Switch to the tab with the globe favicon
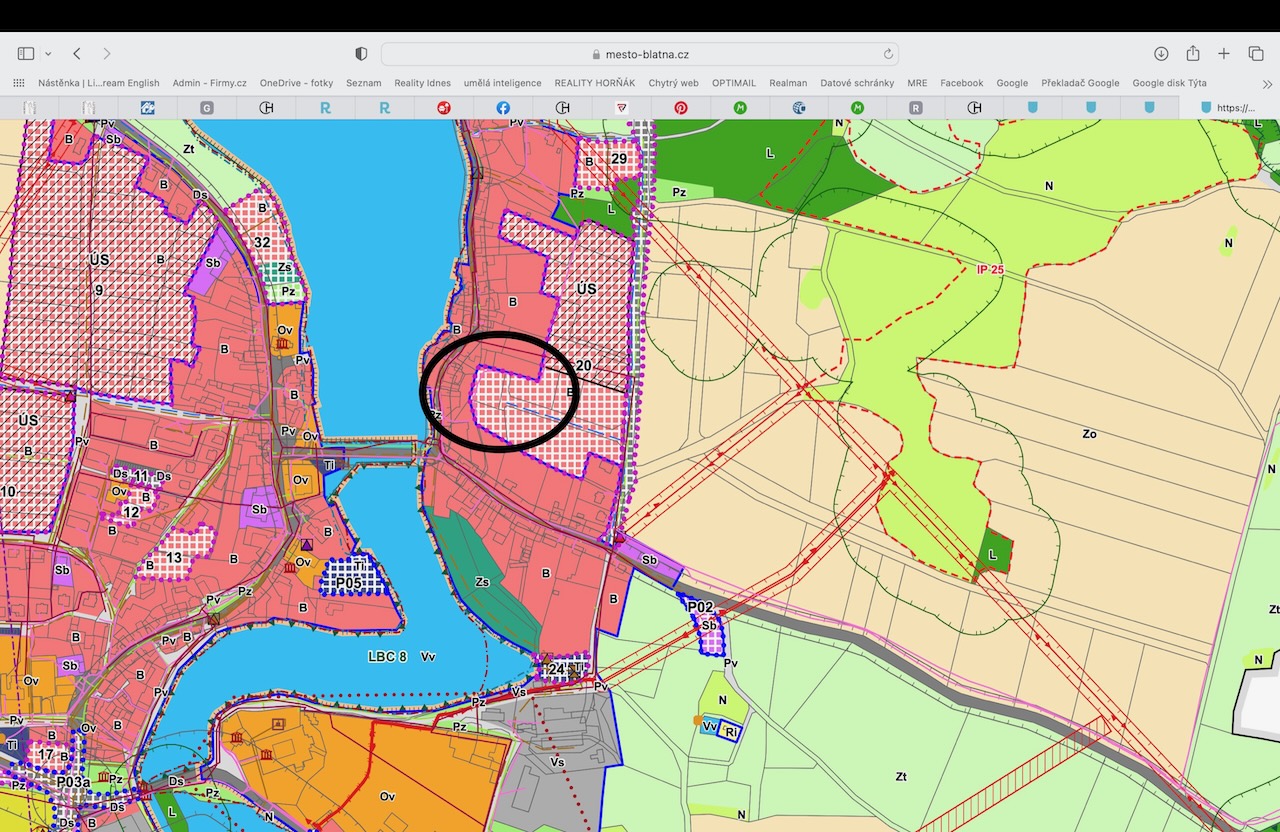This screenshot has width=1280, height=832. pos(799,107)
